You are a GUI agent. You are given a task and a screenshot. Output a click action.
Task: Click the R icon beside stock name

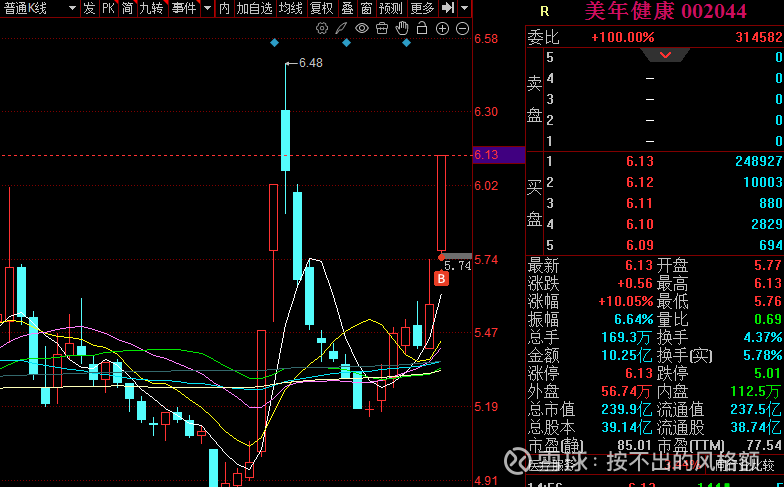click(x=544, y=12)
